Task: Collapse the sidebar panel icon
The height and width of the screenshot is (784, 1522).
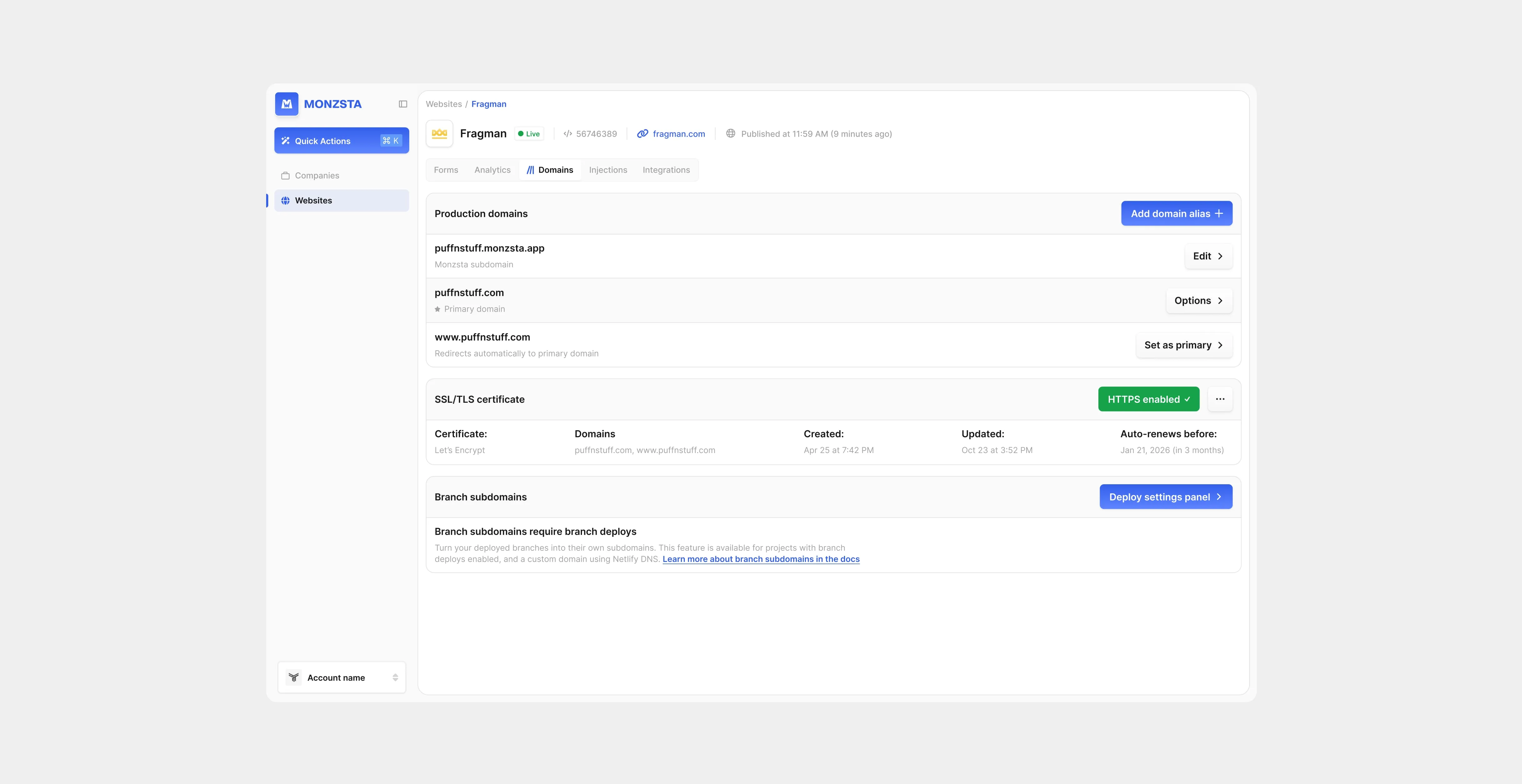Action: point(403,104)
